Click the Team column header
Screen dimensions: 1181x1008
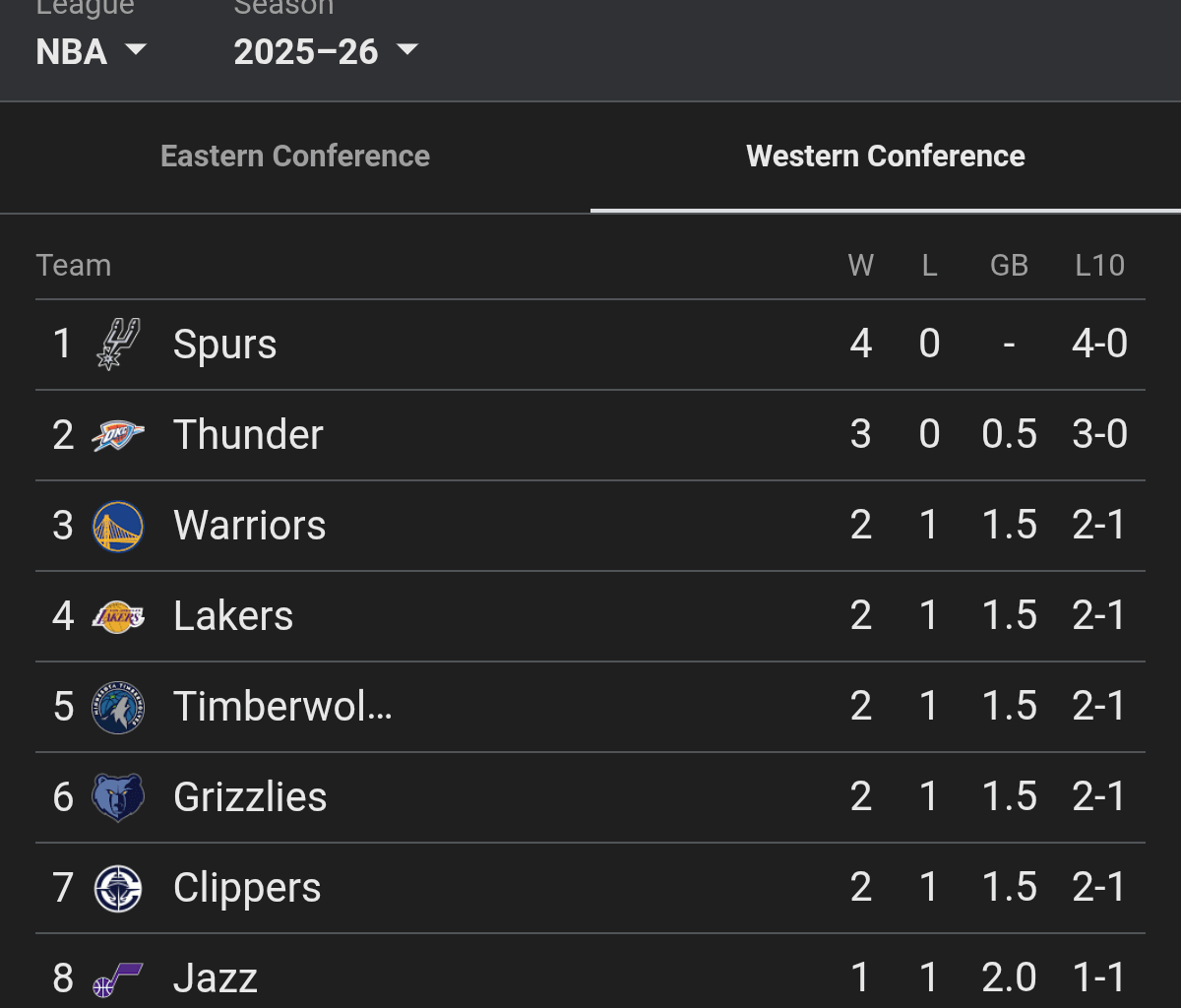click(x=74, y=265)
